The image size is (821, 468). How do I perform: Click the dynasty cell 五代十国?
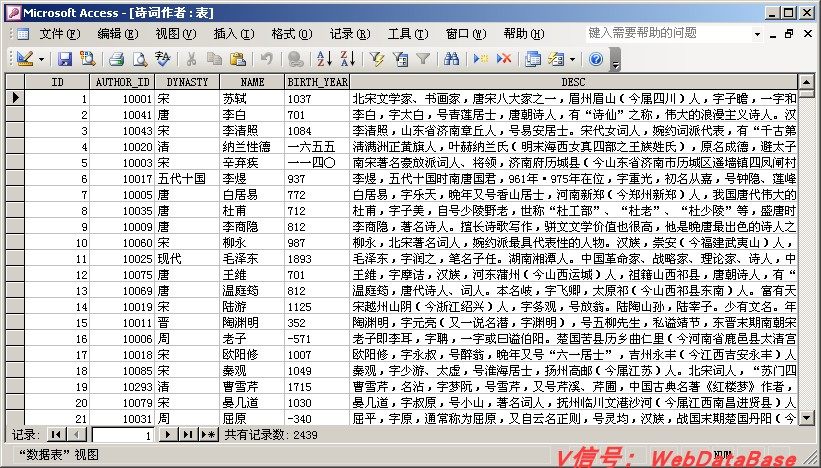tap(187, 179)
